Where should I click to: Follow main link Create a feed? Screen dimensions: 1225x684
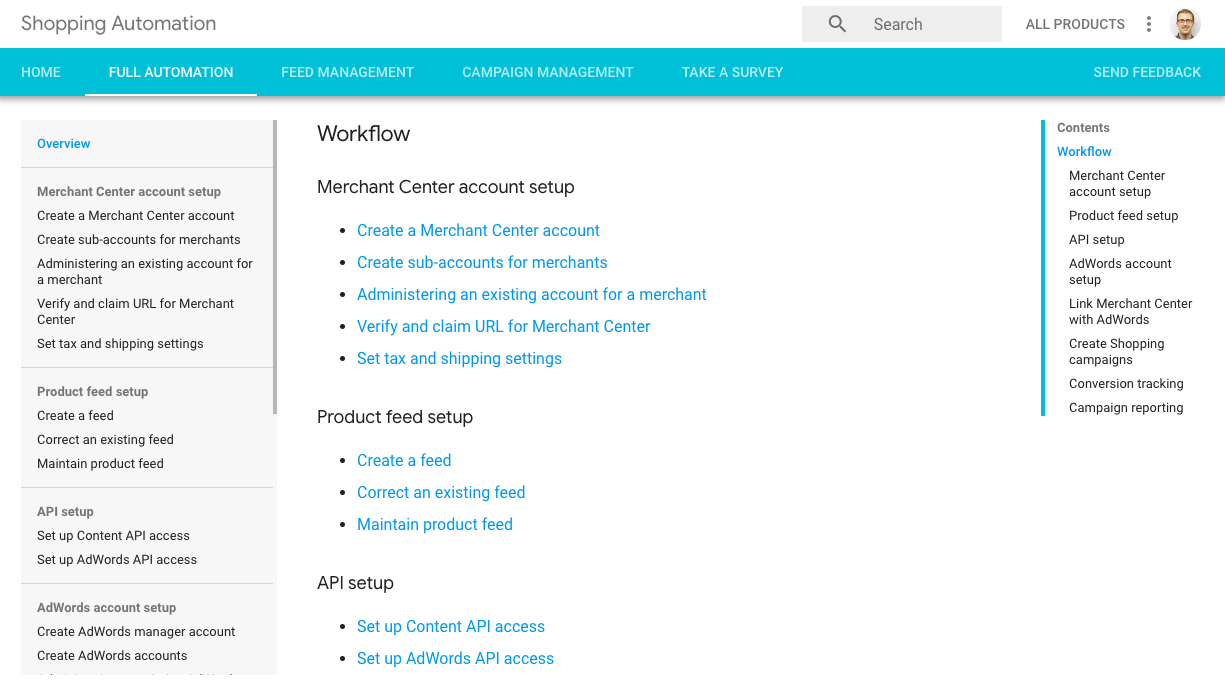pyautogui.click(x=404, y=461)
